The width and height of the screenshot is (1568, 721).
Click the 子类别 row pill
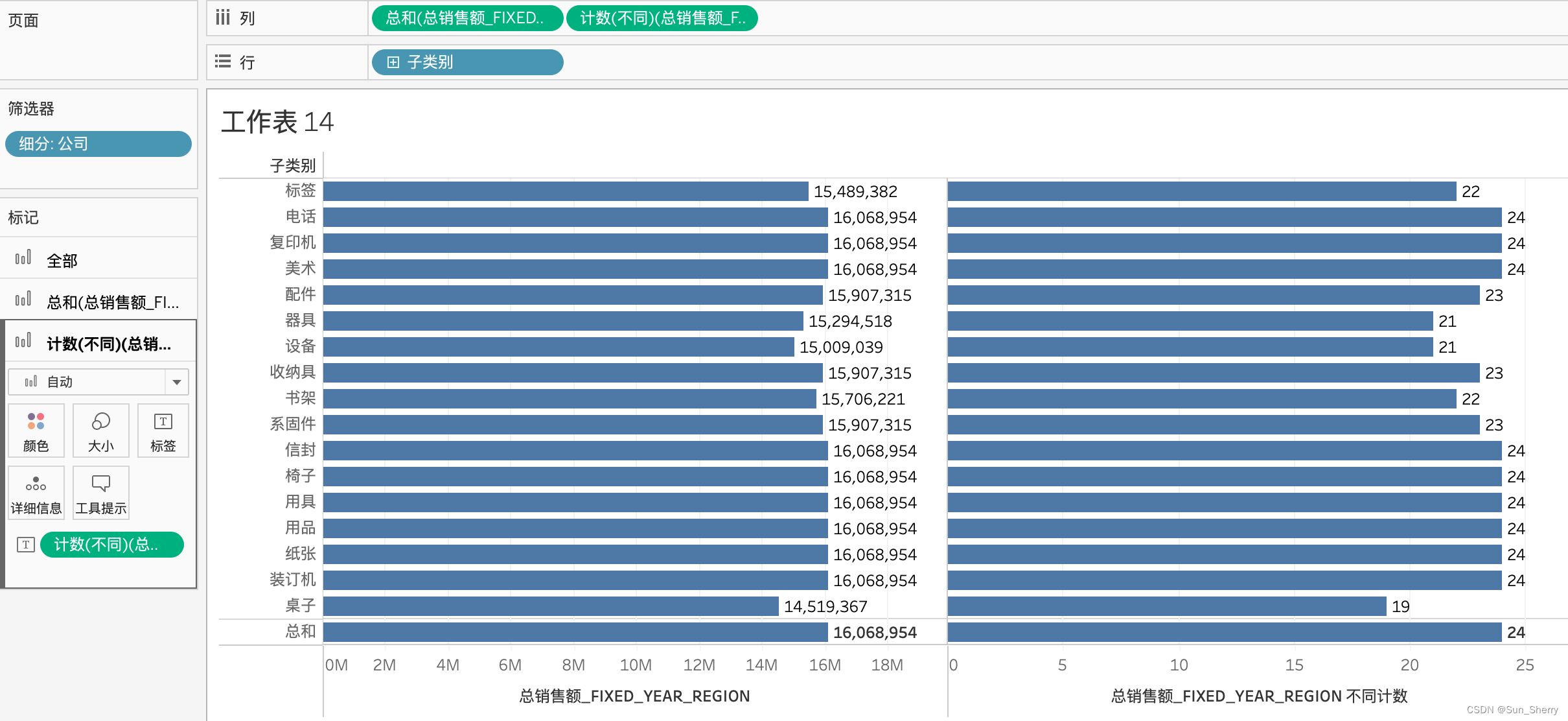click(x=467, y=62)
